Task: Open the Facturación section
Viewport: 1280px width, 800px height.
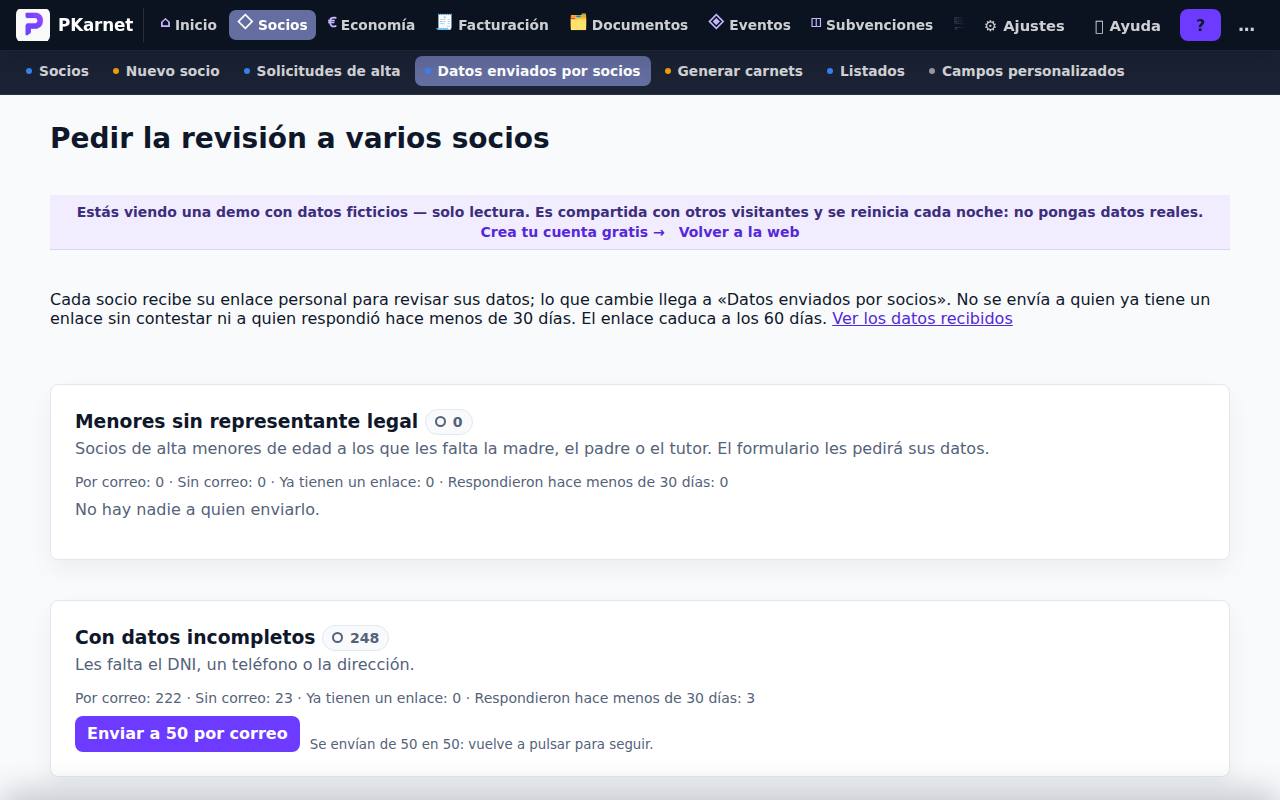Action: tap(492, 25)
